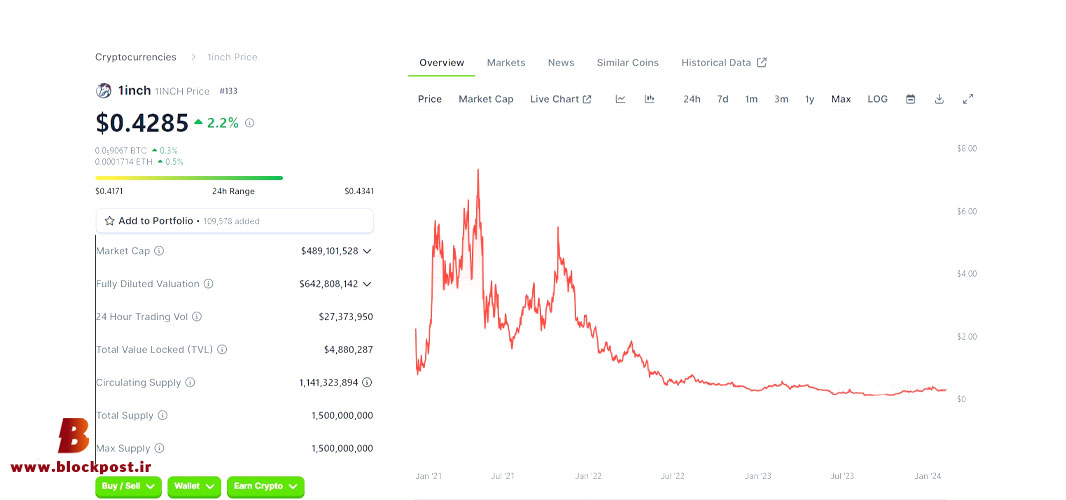Open the Buy / Sell dropdown

pos(128,486)
